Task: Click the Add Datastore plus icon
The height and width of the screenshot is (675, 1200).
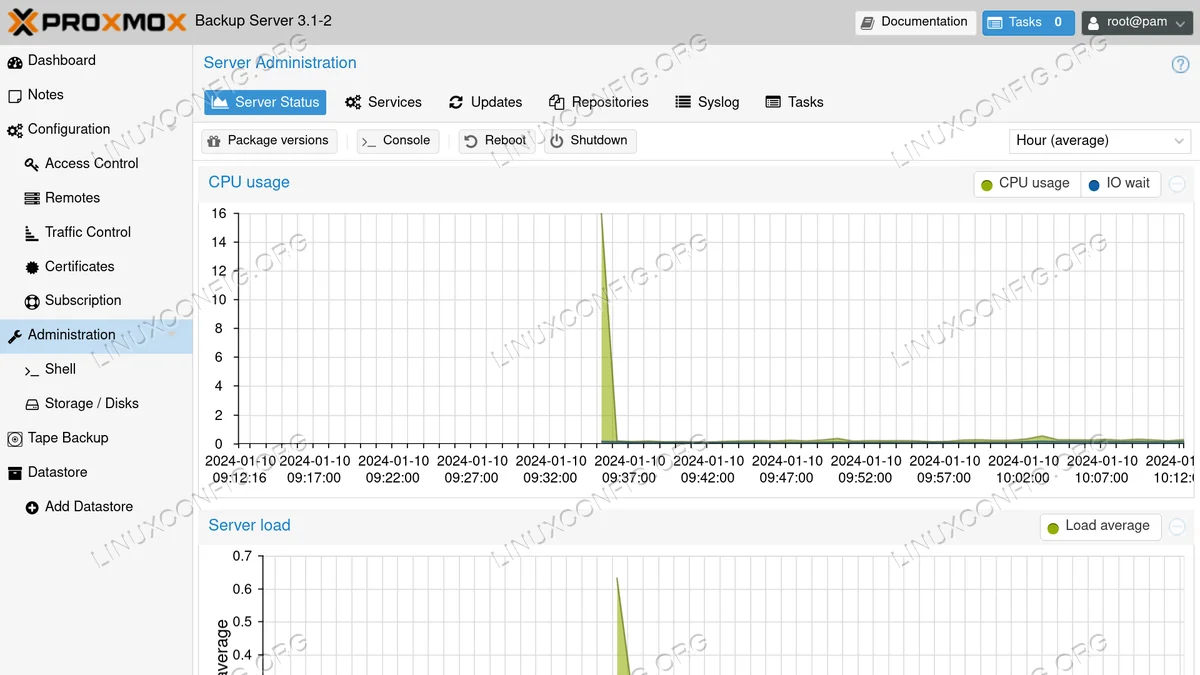Action: click(32, 507)
